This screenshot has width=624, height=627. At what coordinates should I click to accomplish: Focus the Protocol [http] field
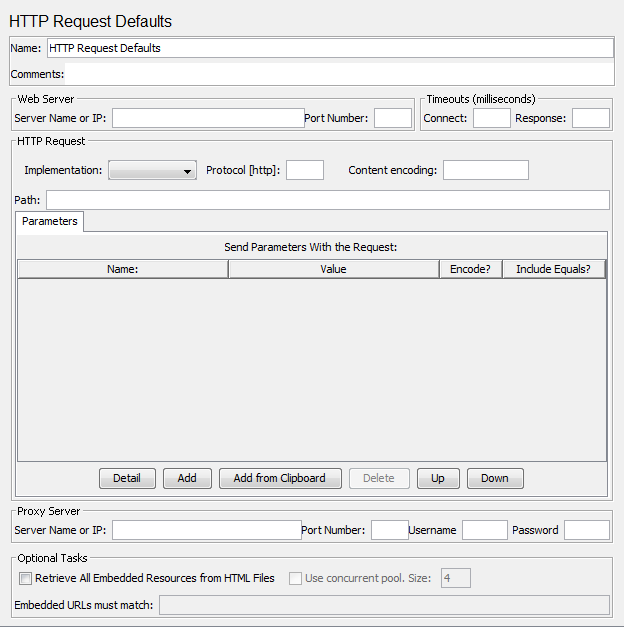[x=304, y=170]
